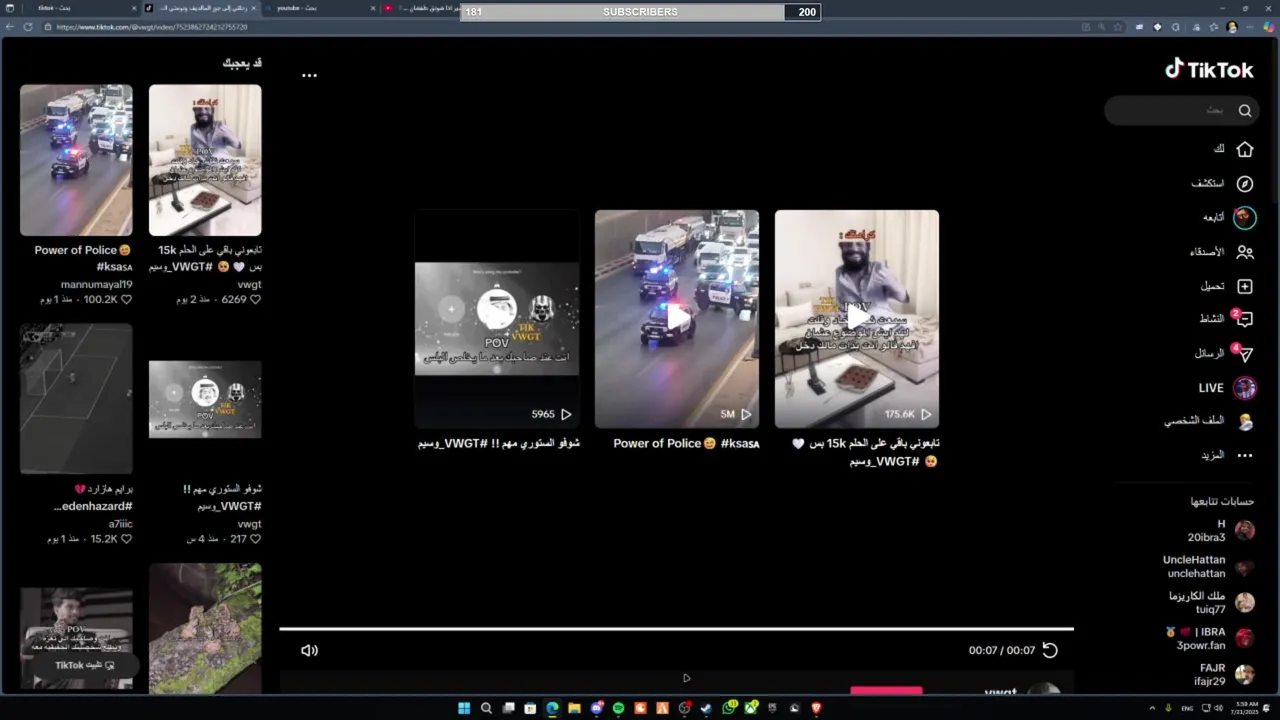Open the For You home icon

[x=1245, y=149]
